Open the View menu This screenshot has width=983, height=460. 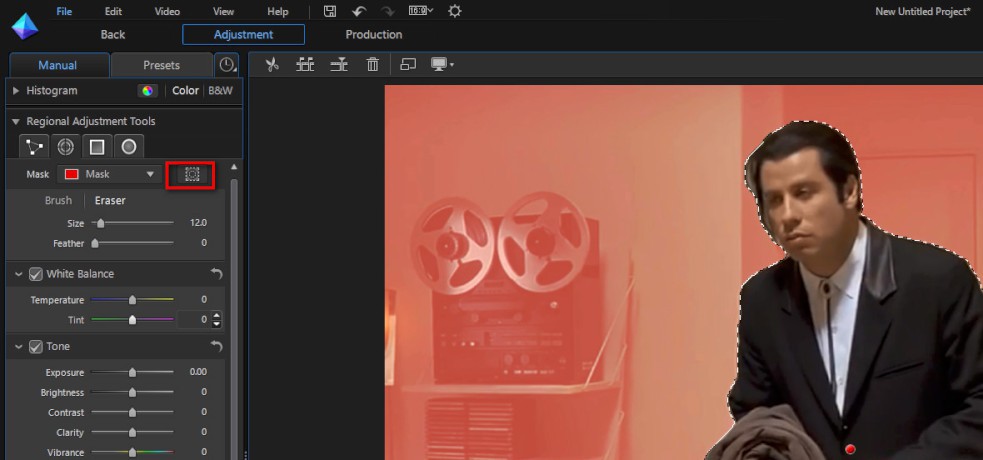point(224,11)
